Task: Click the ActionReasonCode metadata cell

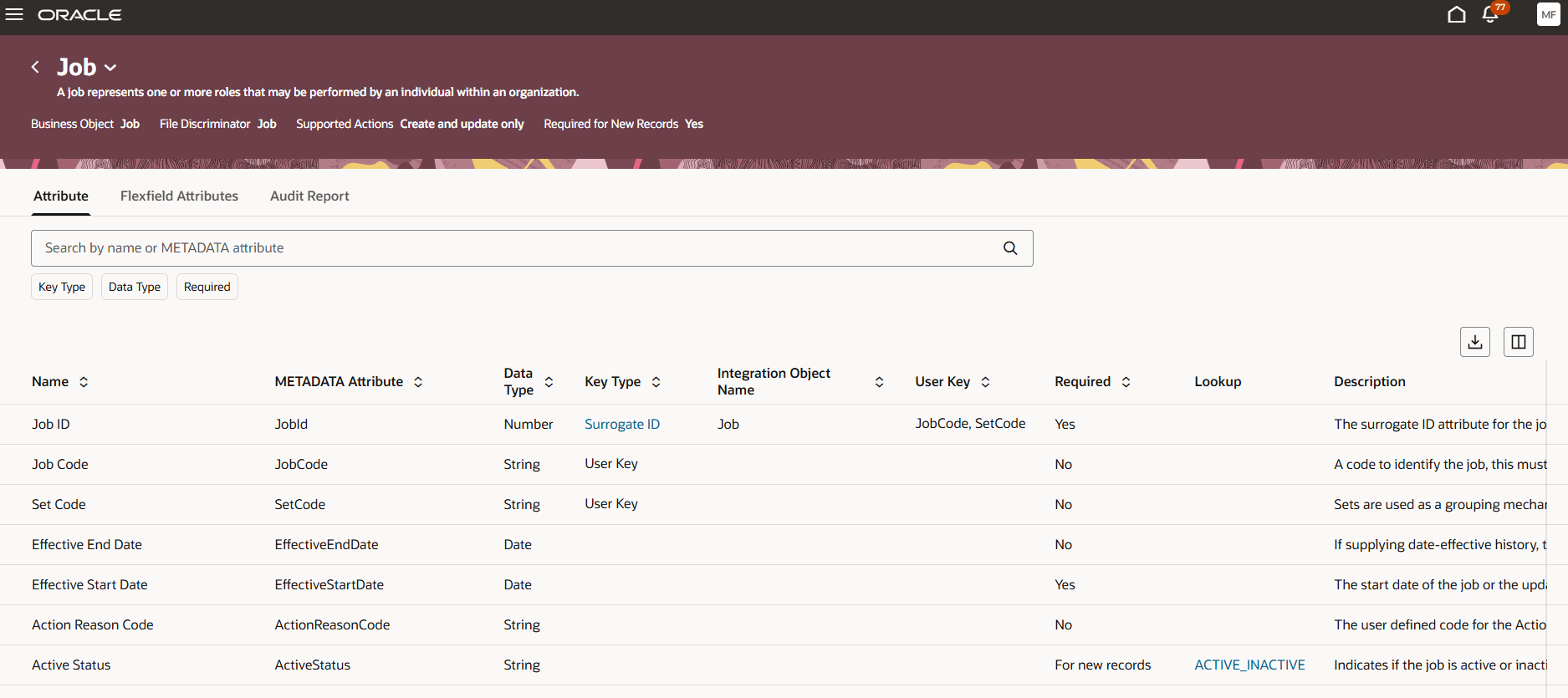Action: tap(332, 624)
